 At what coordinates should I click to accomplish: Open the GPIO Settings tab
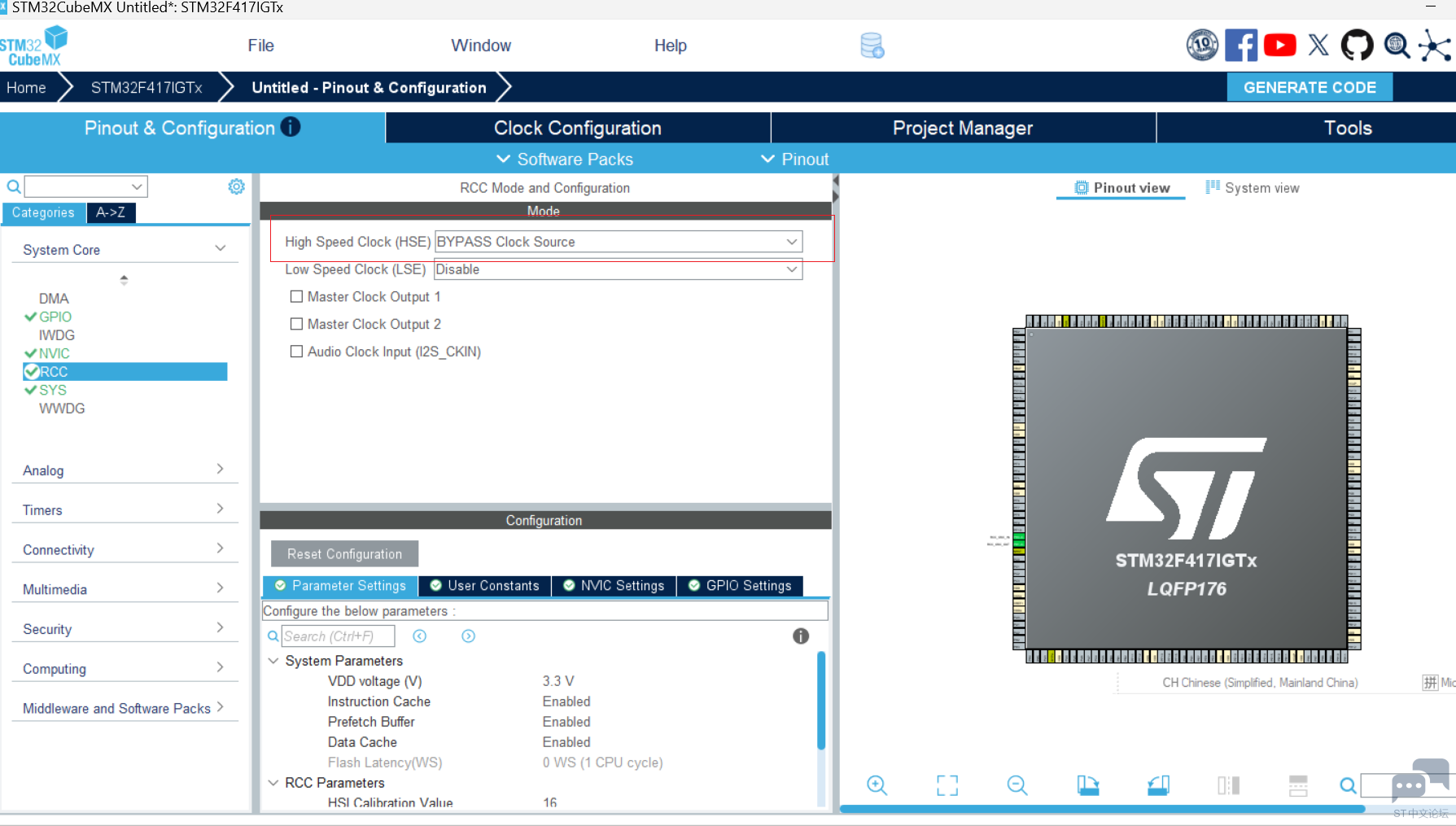740,586
